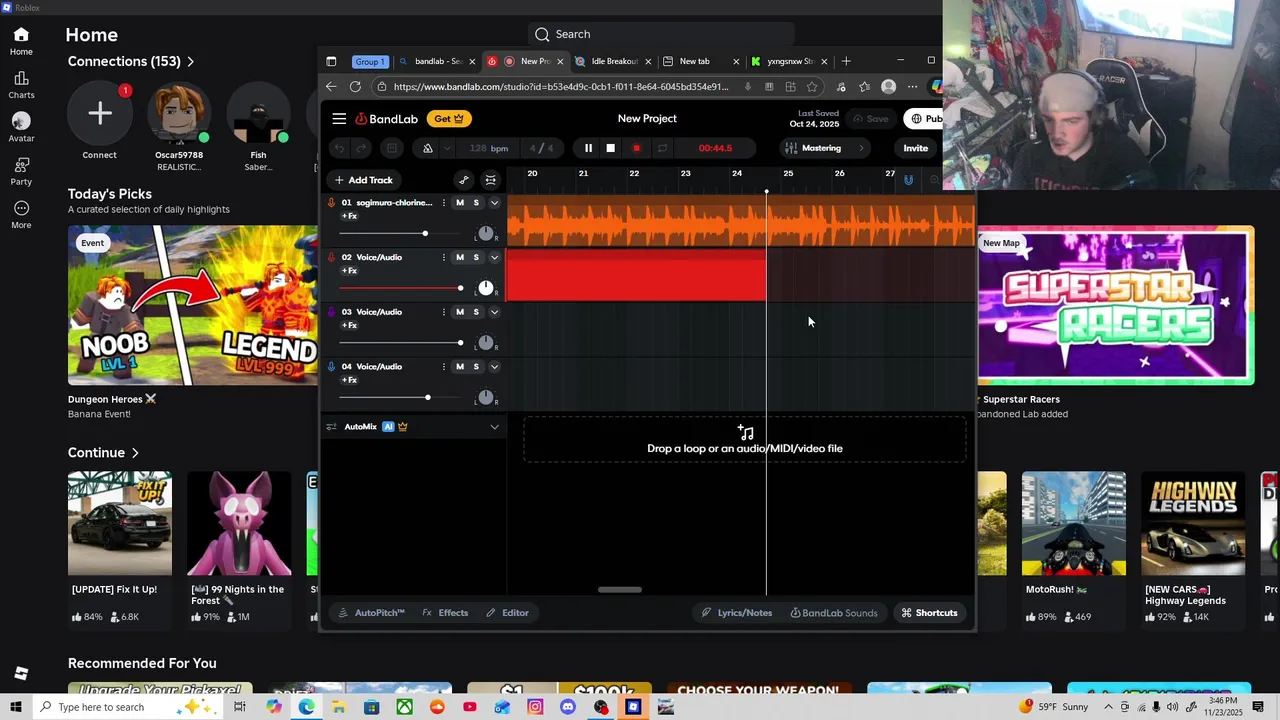Click track 02 red volume slider handle
The width and height of the screenshot is (1280, 720).
461,289
